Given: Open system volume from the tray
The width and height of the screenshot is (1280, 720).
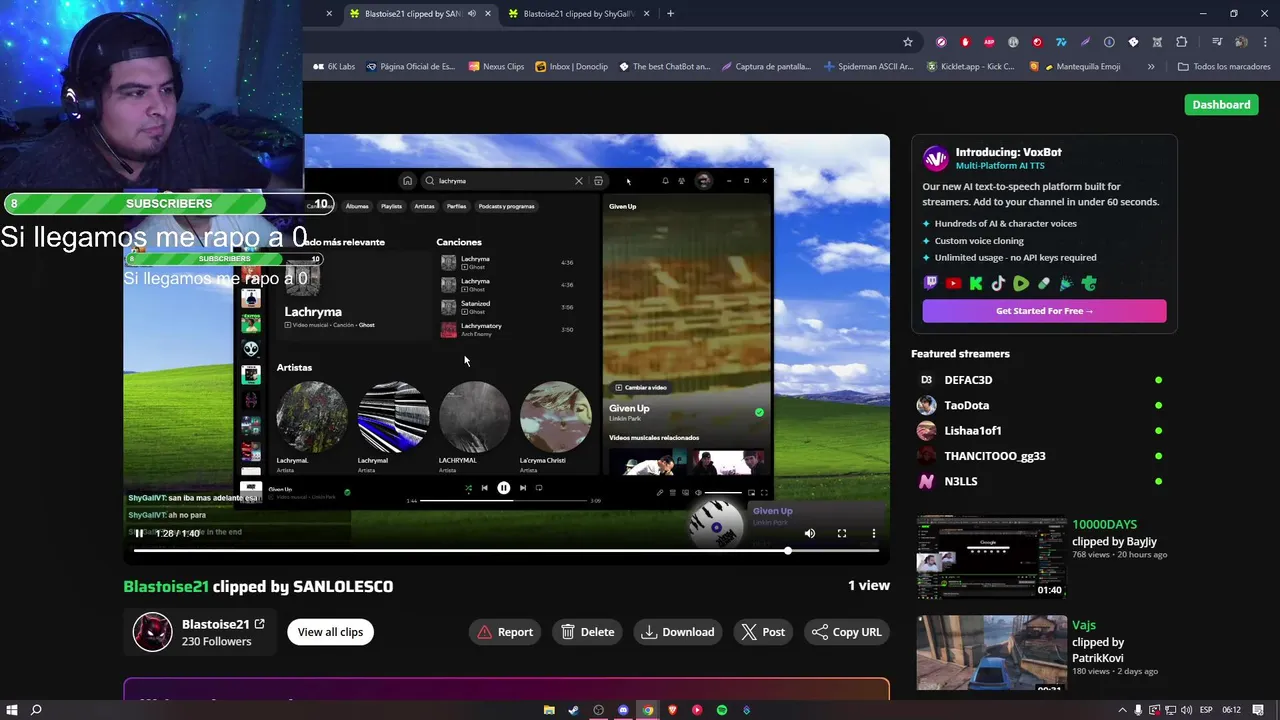Looking at the screenshot, I should [1186, 710].
